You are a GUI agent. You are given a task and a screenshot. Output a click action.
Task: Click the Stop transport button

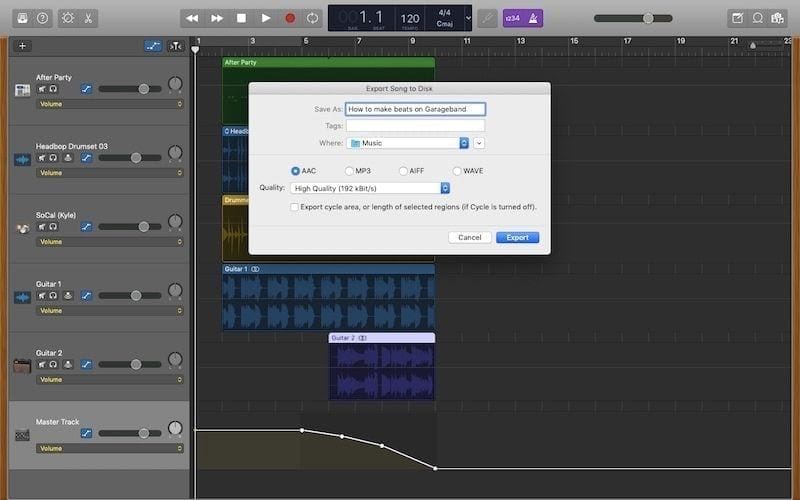(x=241, y=18)
